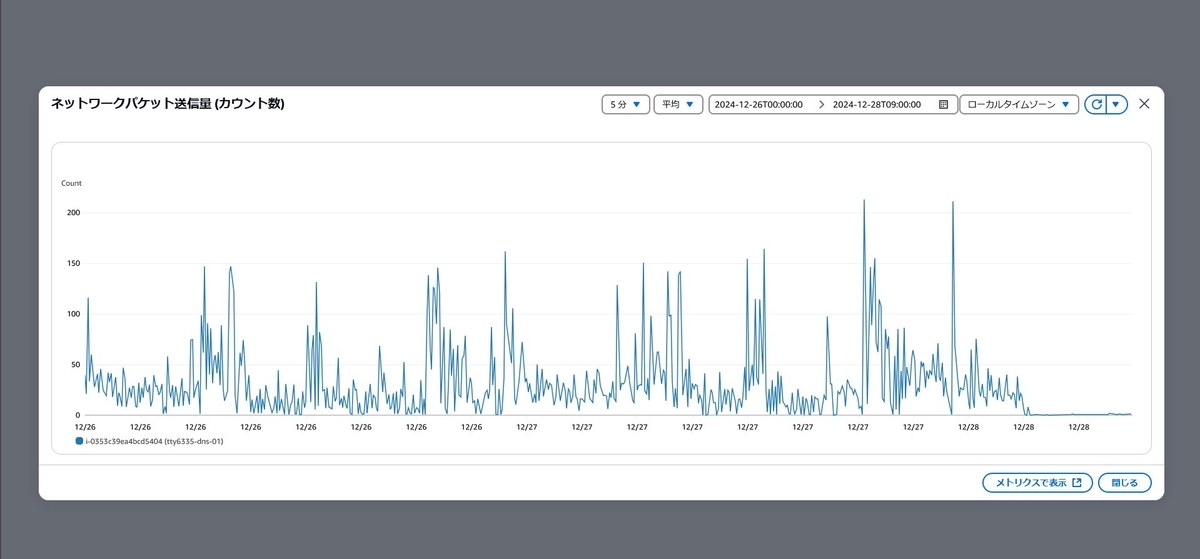
Task: Click the メトリクスで表示 button
Action: point(1037,483)
